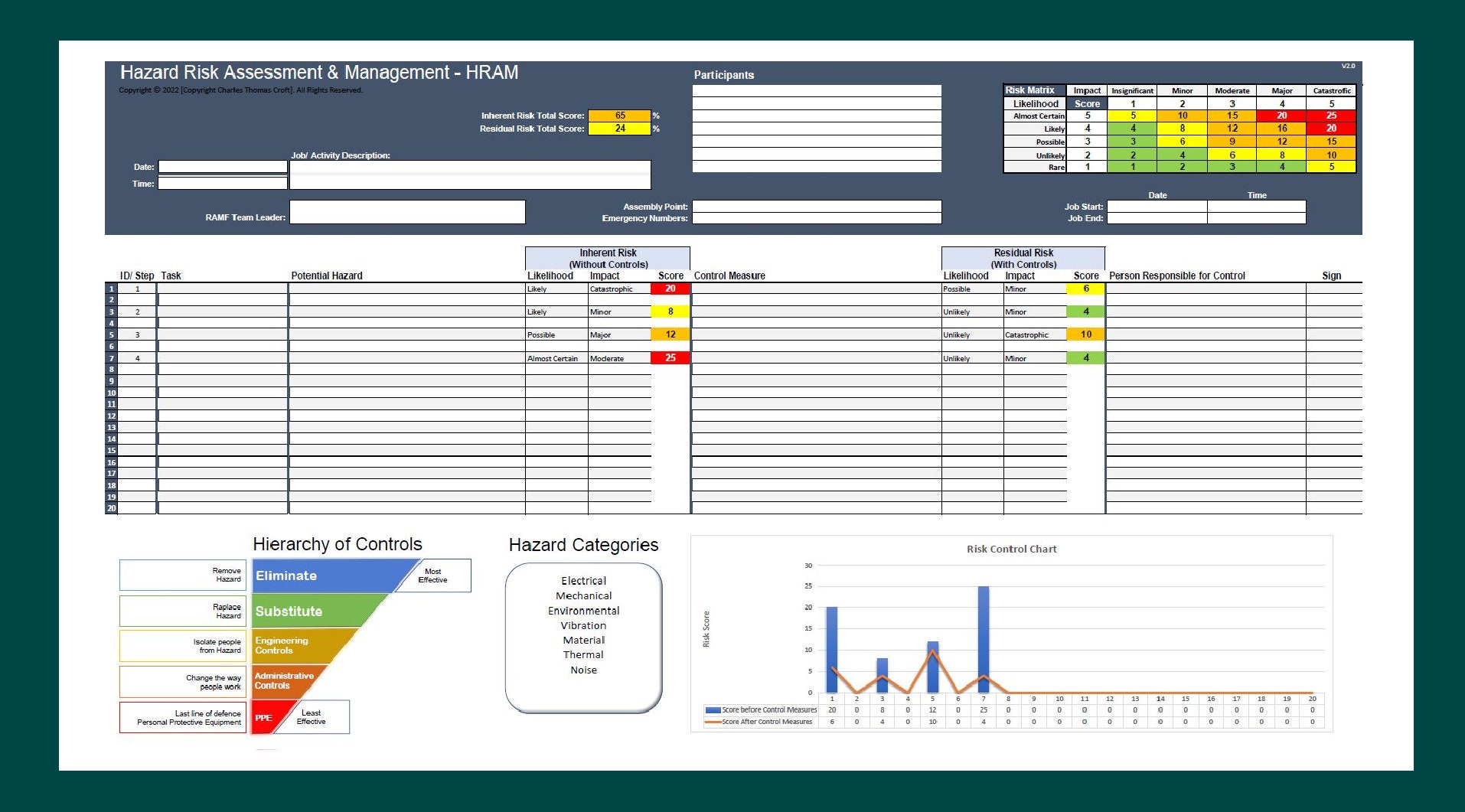
Task: Click the Job End time cell
Action: tap(1256, 217)
